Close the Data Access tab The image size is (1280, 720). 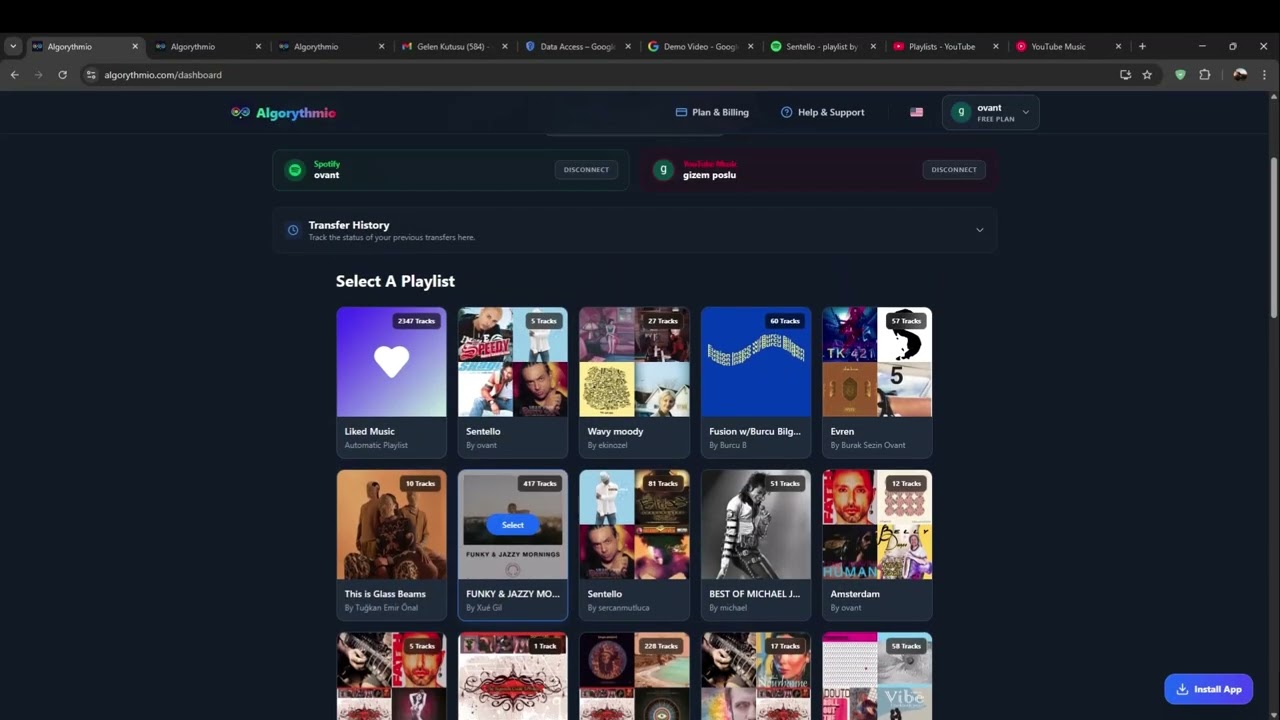(x=627, y=46)
